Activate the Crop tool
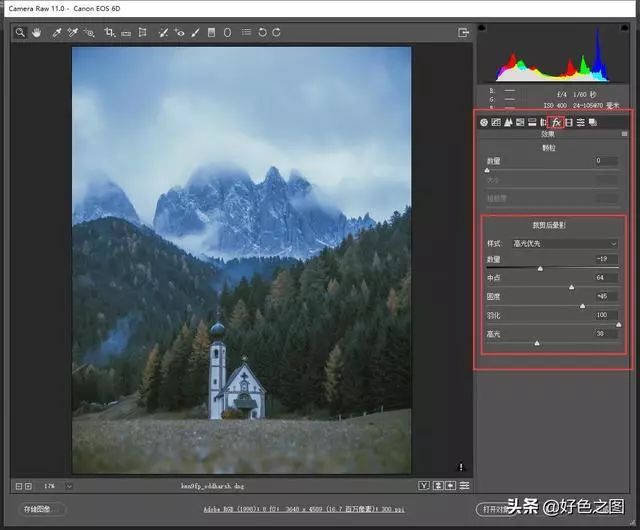Viewport: 640px width, 530px height. pos(109,32)
